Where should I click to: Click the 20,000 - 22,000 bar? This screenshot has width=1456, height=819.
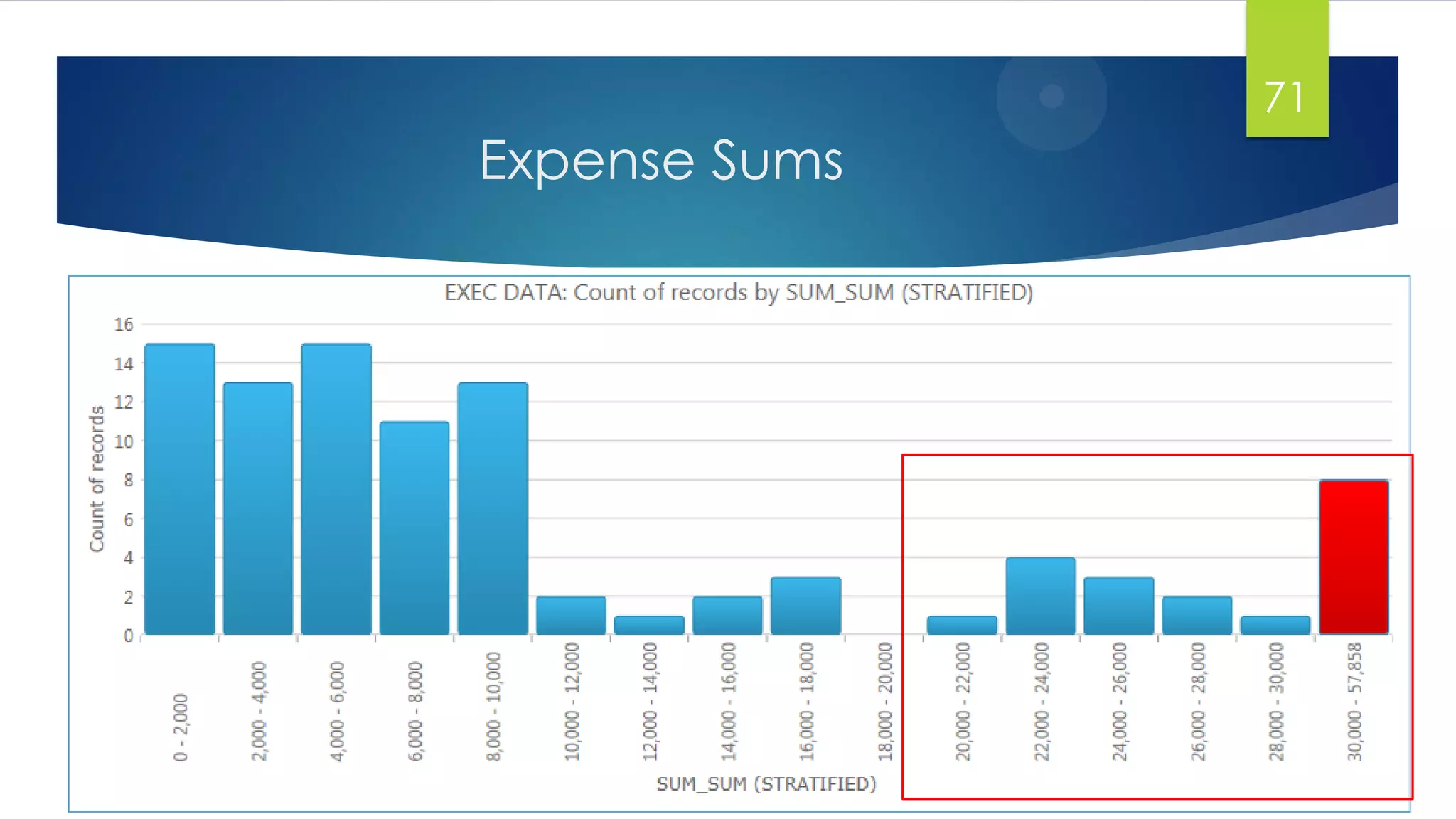point(962,626)
